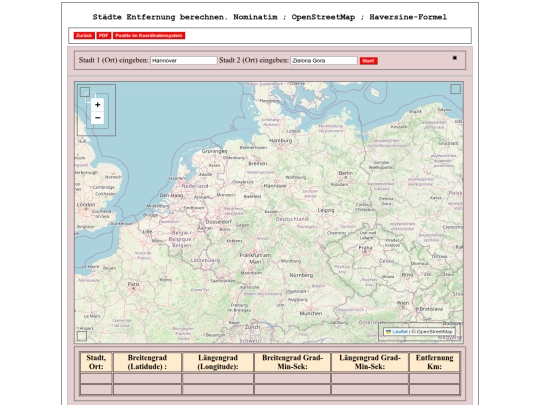Click Bremen label on the map

(258, 163)
